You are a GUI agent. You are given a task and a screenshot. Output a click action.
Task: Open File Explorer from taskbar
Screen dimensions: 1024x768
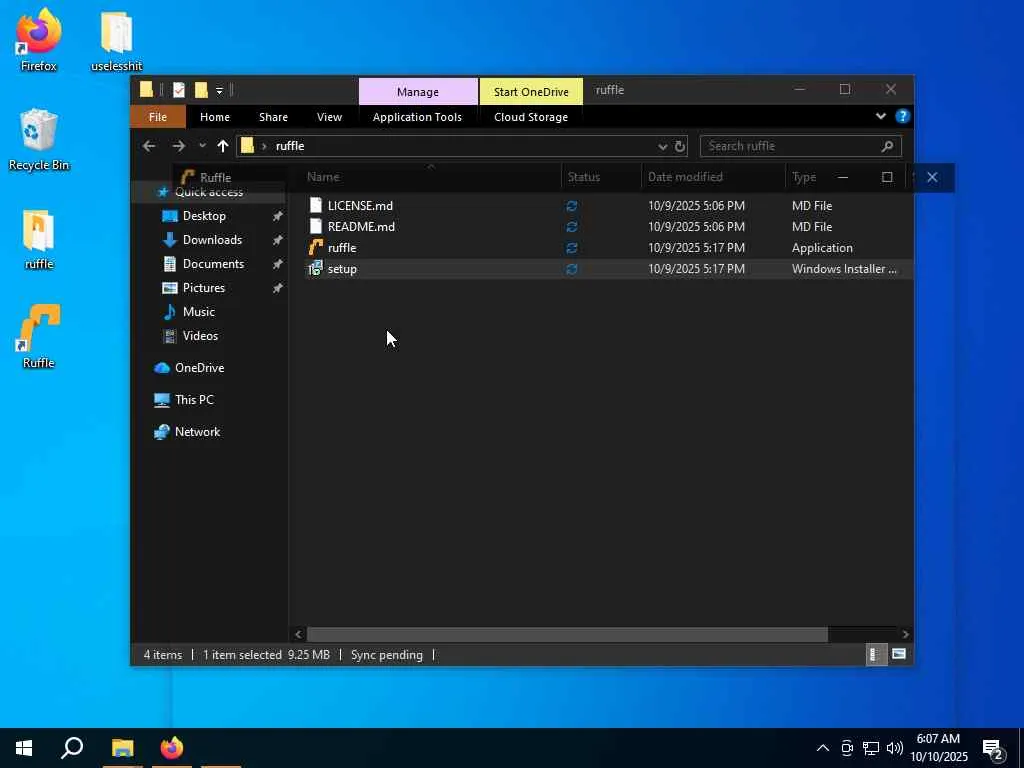[x=122, y=748]
